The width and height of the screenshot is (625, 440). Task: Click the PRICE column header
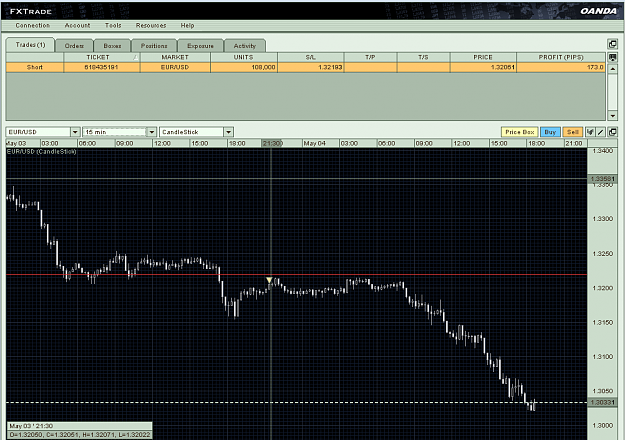click(x=483, y=57)
